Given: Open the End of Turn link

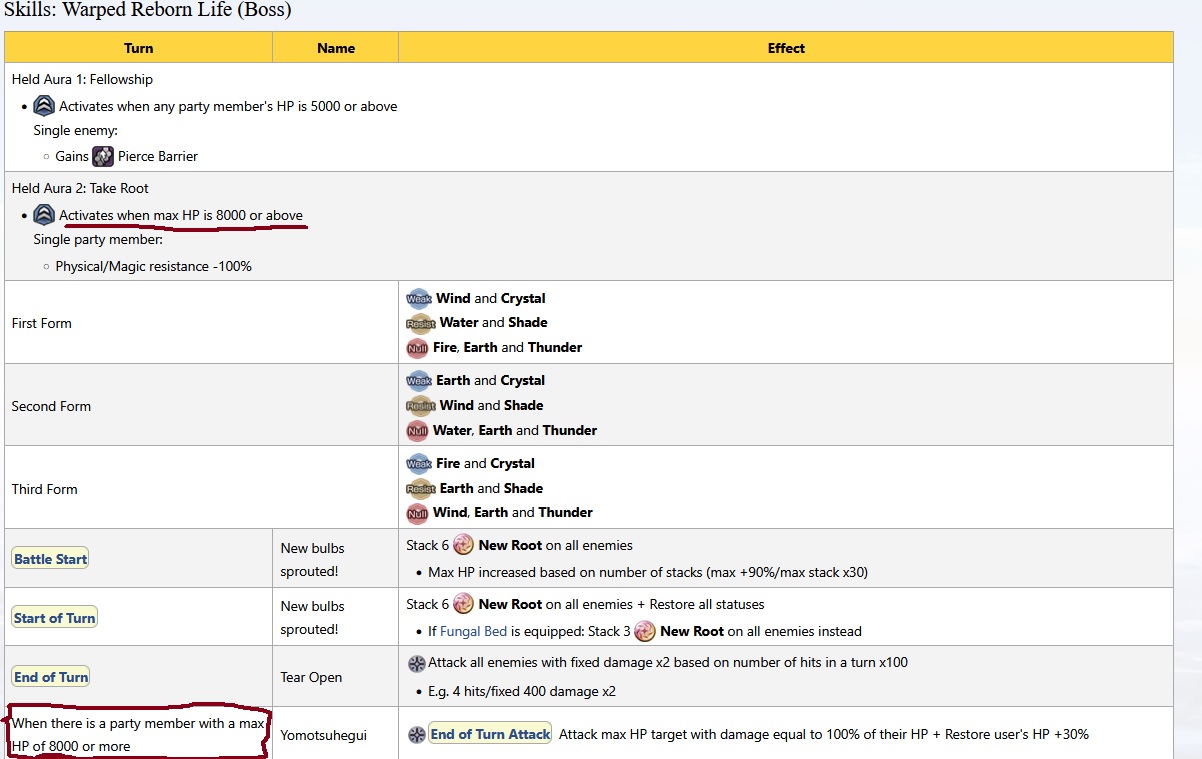Looking at the screenshot, I should 51,677.
